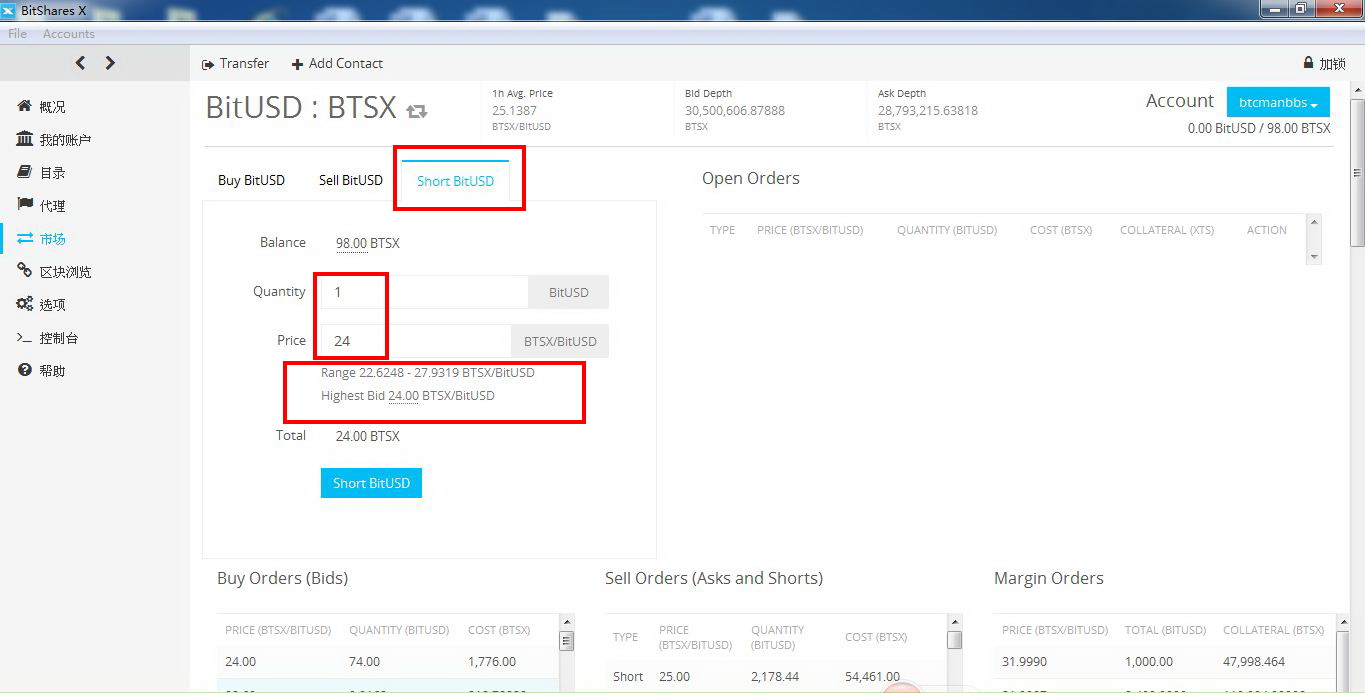Click the Bid Depth value 30,500,606.87888
Screen dimensions: 1365x693
(735, 110)
